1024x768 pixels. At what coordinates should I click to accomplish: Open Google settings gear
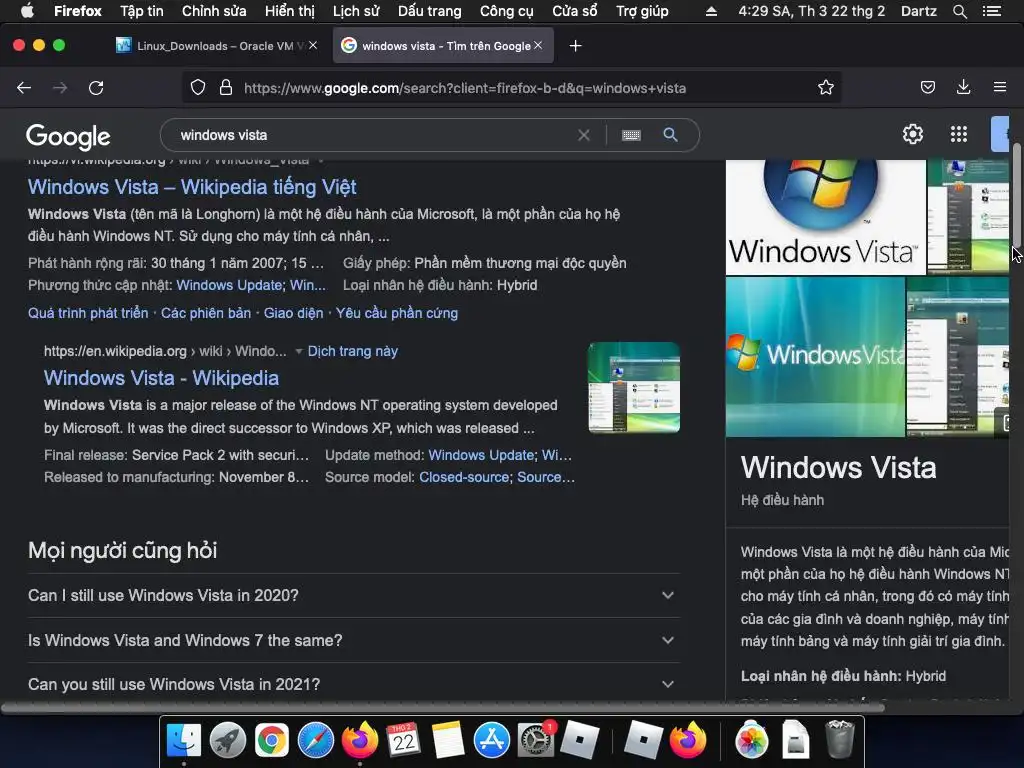[912, 134]
